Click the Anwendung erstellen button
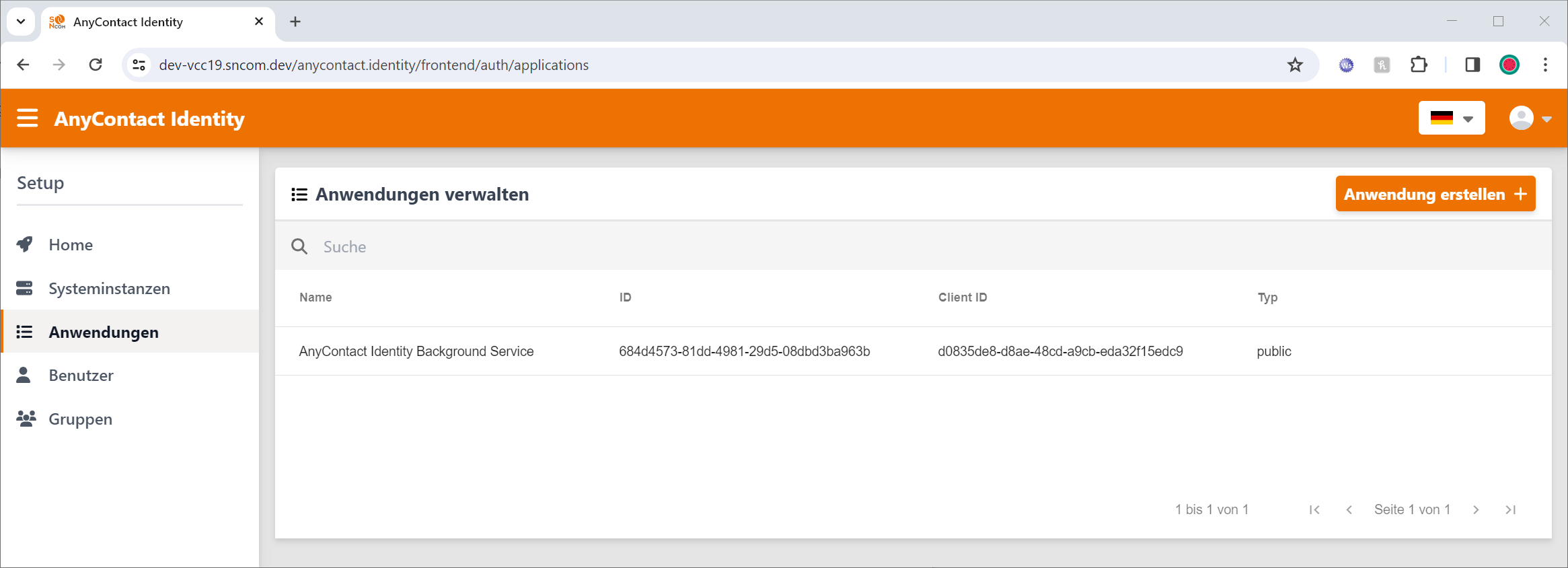Screen dimensions: 1568x568 [1435, 194]
